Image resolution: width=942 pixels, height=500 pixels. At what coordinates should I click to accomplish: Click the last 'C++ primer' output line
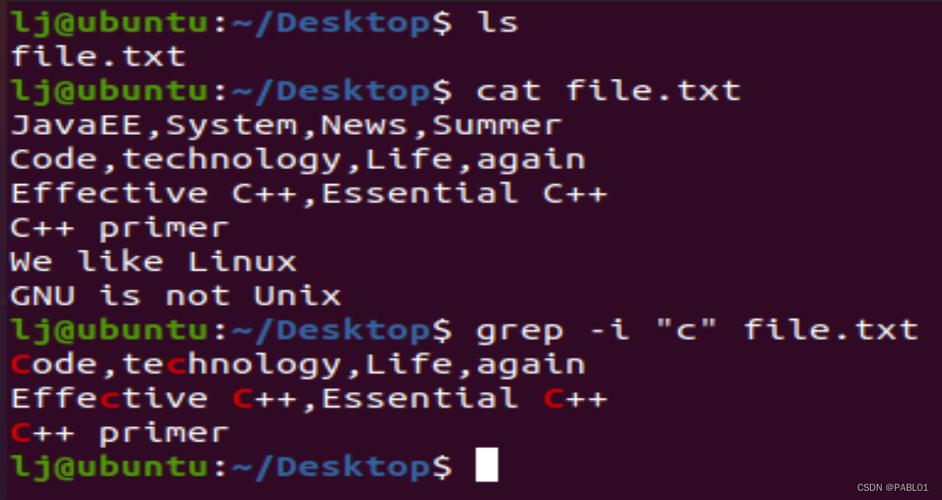120,433
